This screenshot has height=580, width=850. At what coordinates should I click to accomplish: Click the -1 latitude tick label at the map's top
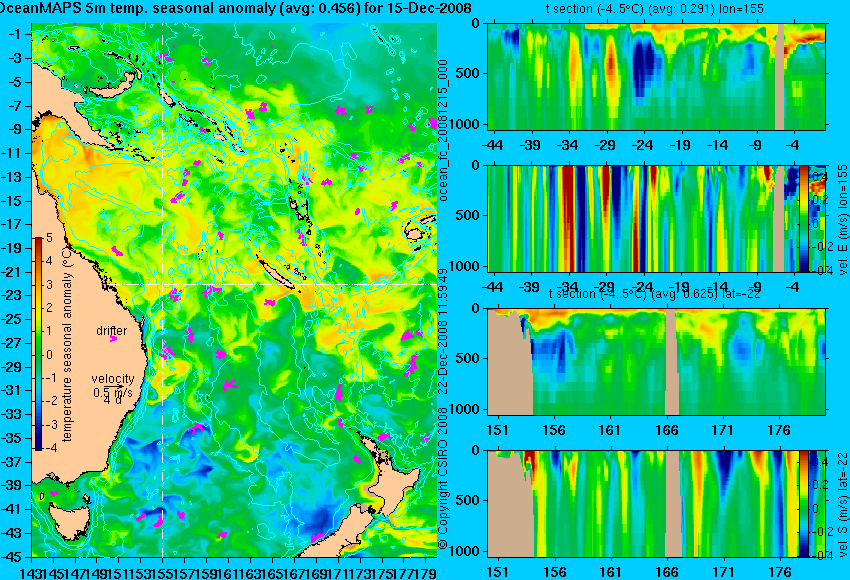click(x=17, y=34)
